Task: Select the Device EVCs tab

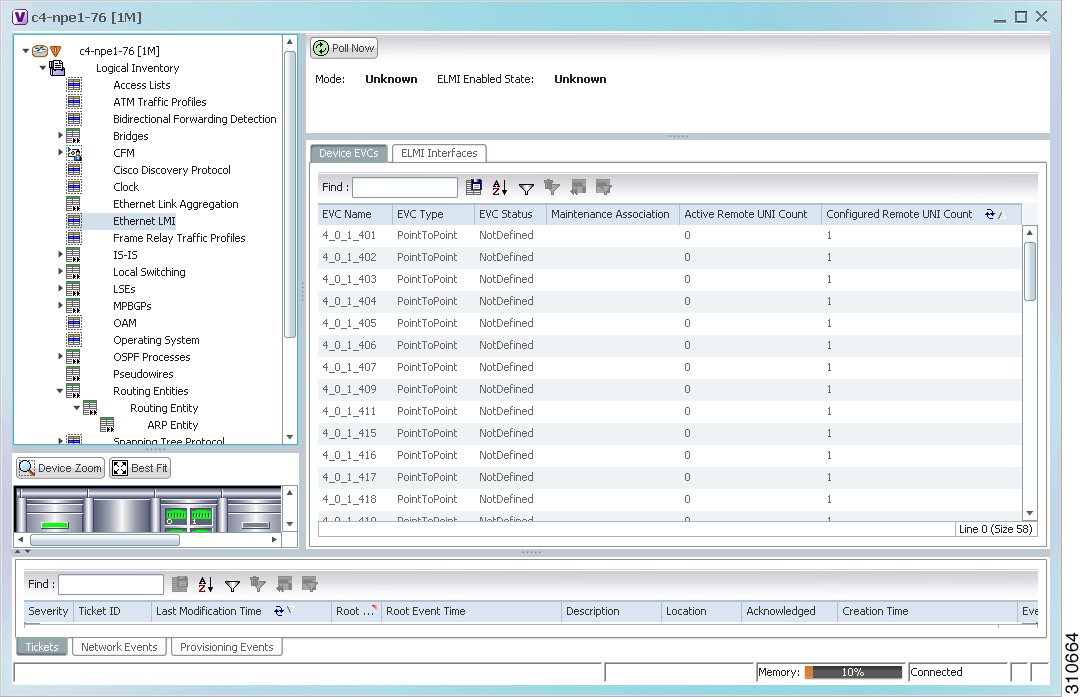Action: coord(349,153)
